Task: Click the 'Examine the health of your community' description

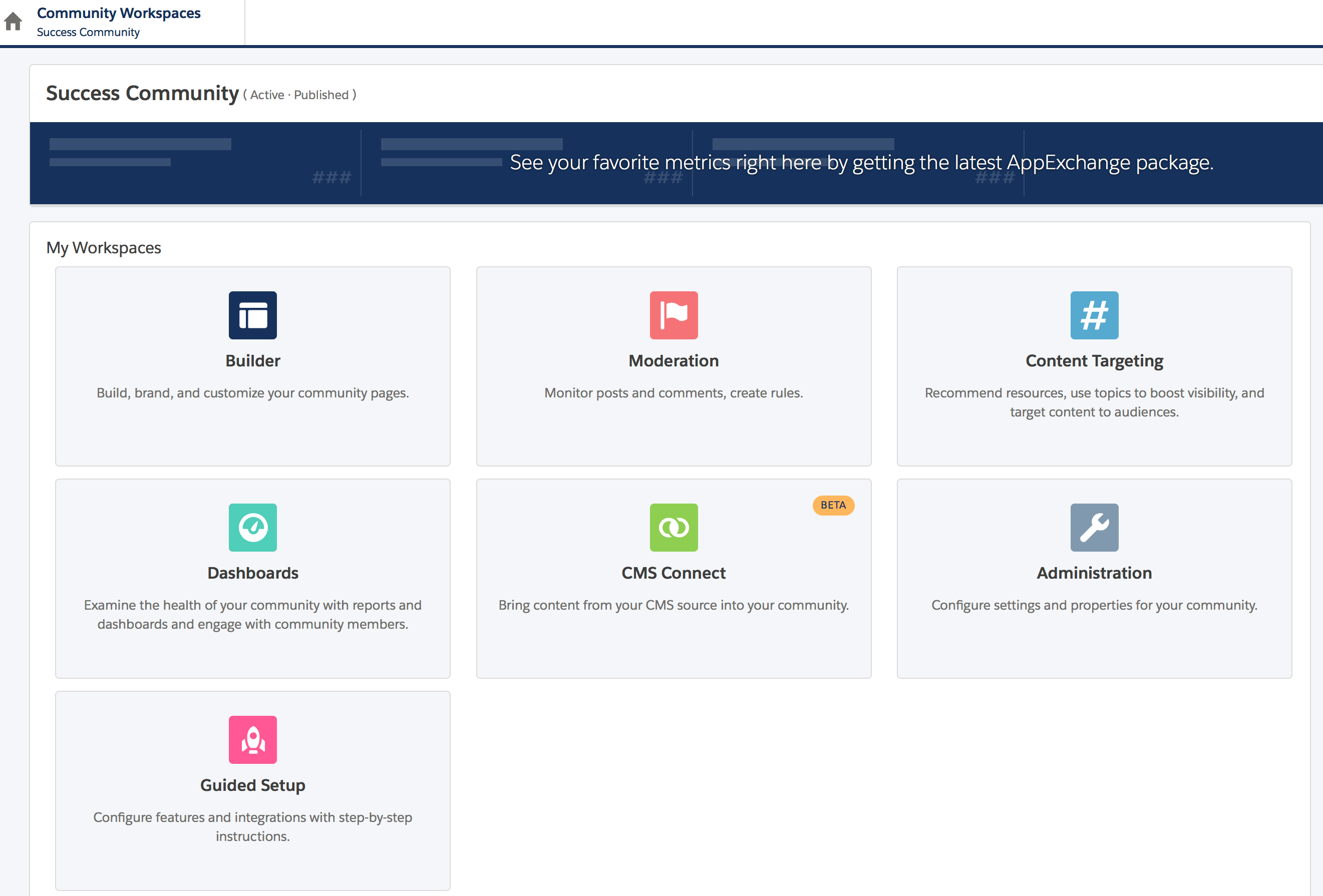Action: (x=253, y=614)
